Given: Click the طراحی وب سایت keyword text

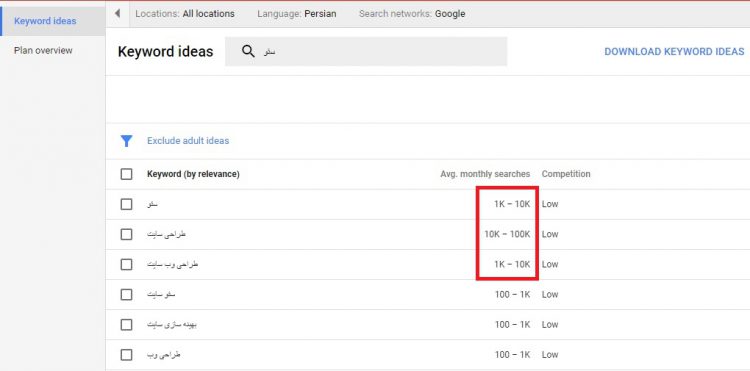Looking at the screenshot, I should pos(173,264).
